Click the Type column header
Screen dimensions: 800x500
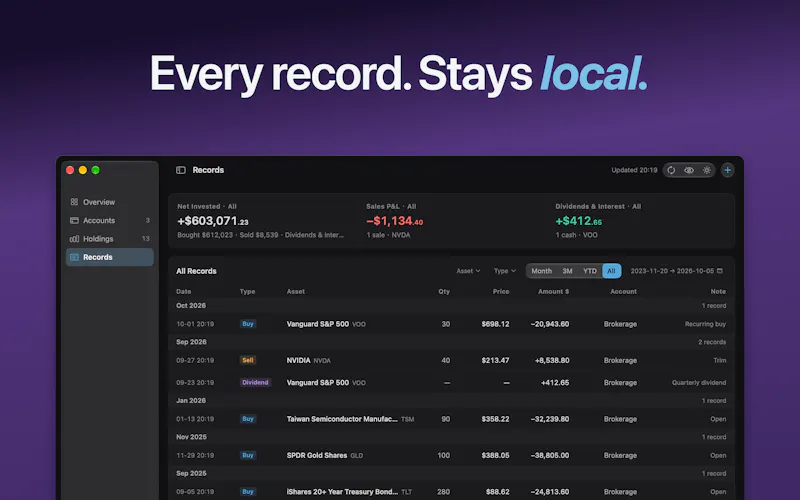(x=247, y=292)
